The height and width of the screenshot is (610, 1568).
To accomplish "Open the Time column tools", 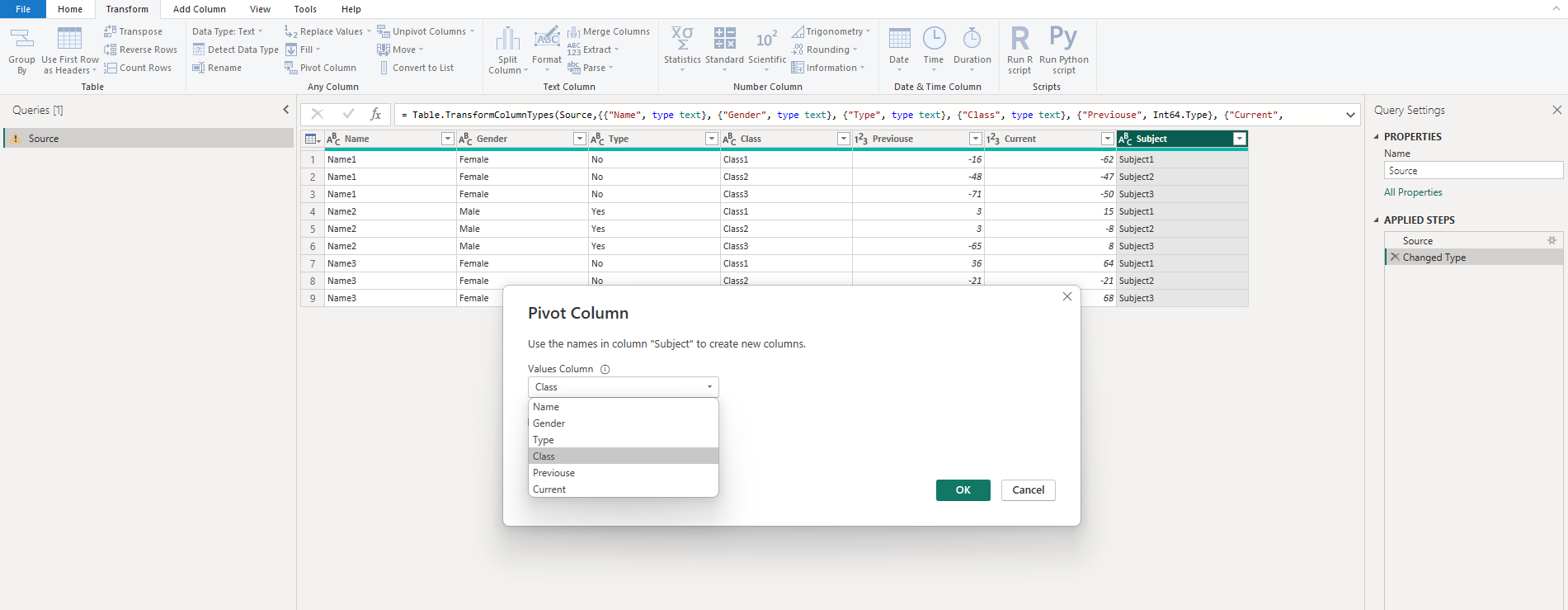I will (x=934, y=50).
